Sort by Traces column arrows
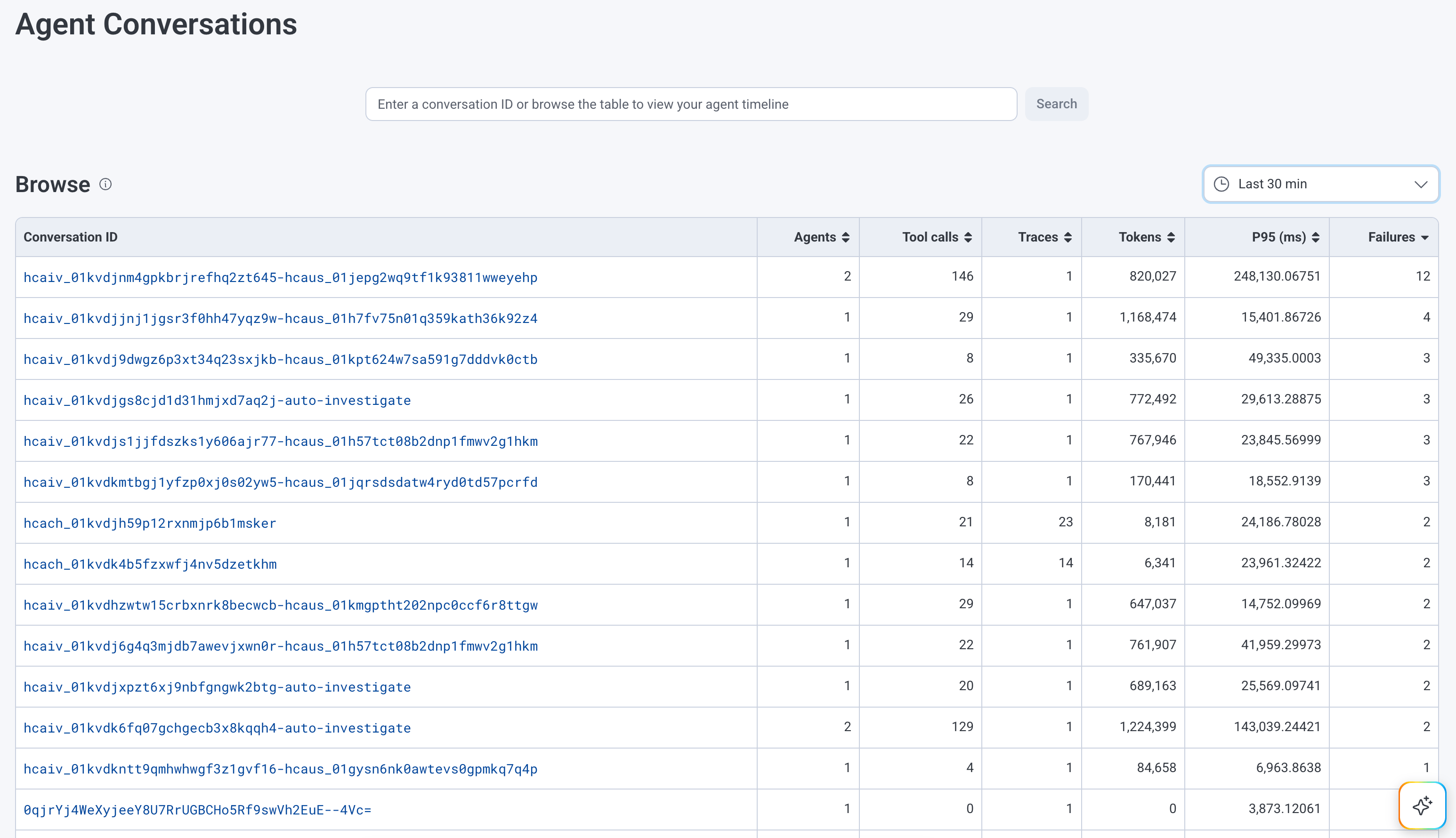 click(x=1068, y=237)
